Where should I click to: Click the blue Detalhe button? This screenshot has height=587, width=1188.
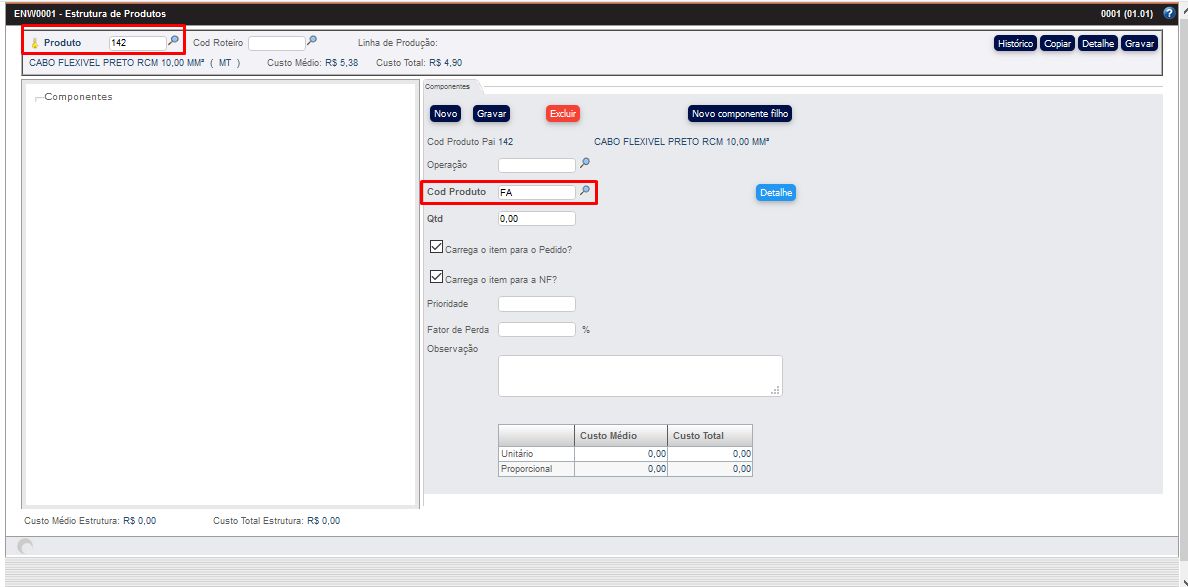pos(775,192)
